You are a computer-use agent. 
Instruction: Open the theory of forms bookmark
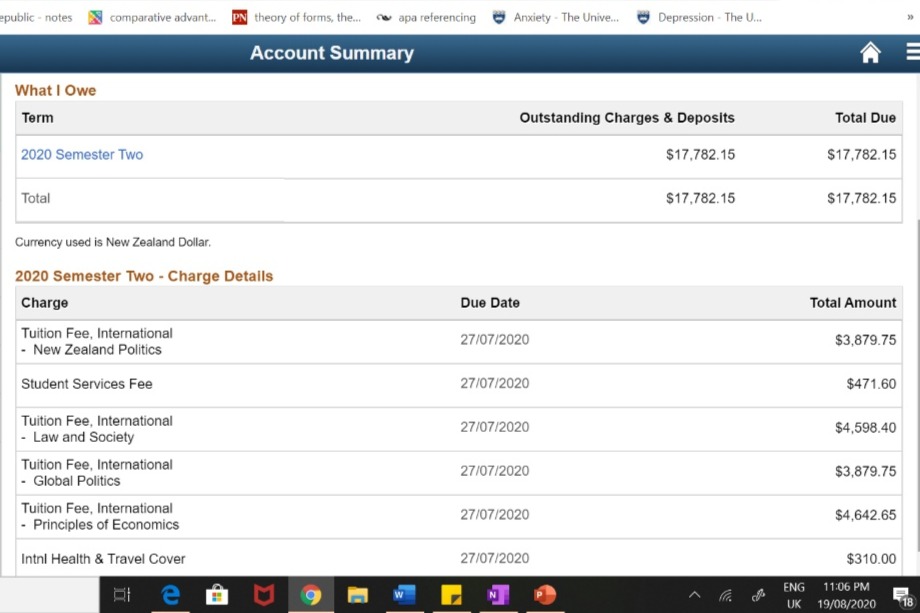coord(296,18)
